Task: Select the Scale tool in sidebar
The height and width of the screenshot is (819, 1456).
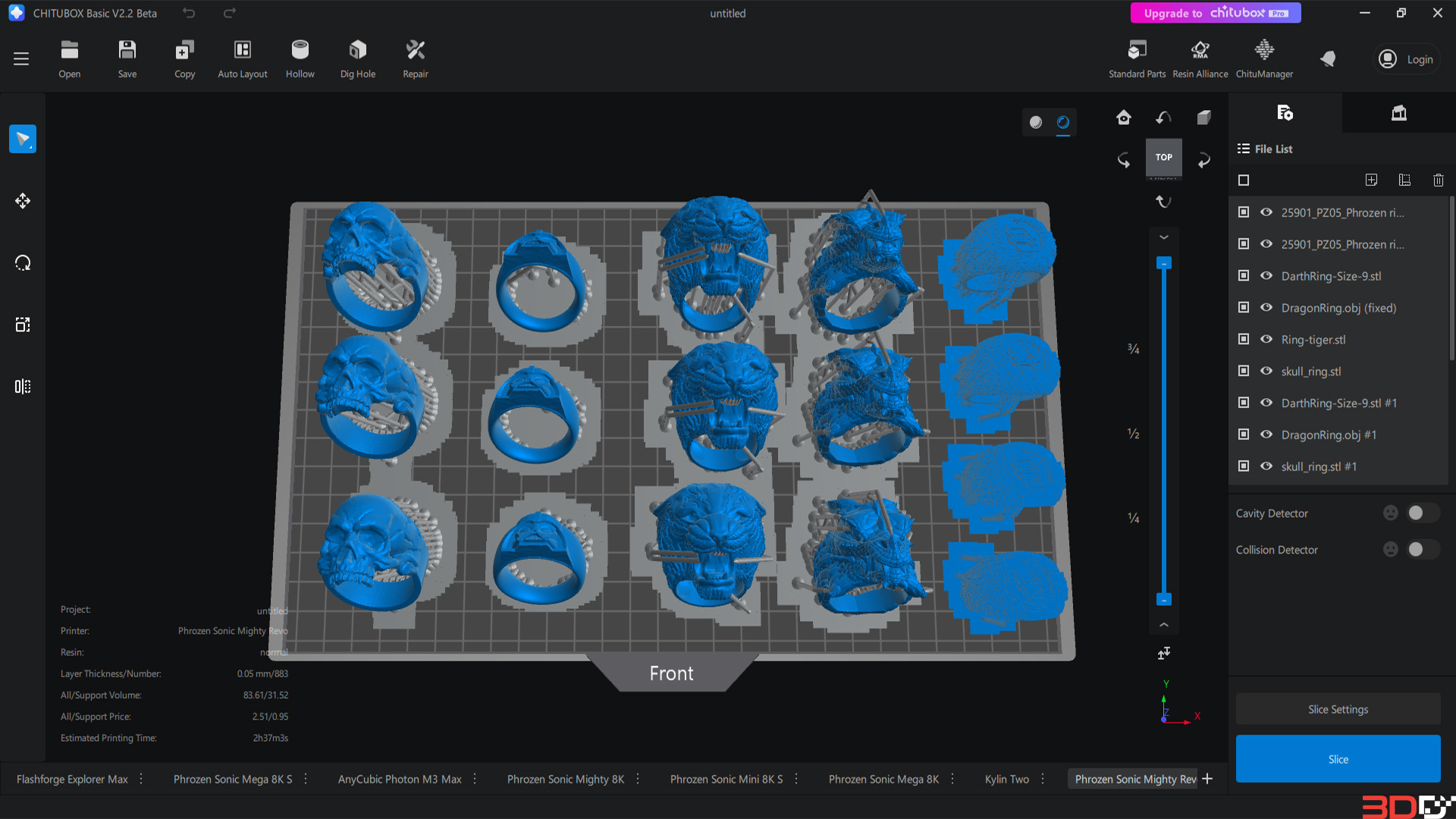Action: [23, 325]
